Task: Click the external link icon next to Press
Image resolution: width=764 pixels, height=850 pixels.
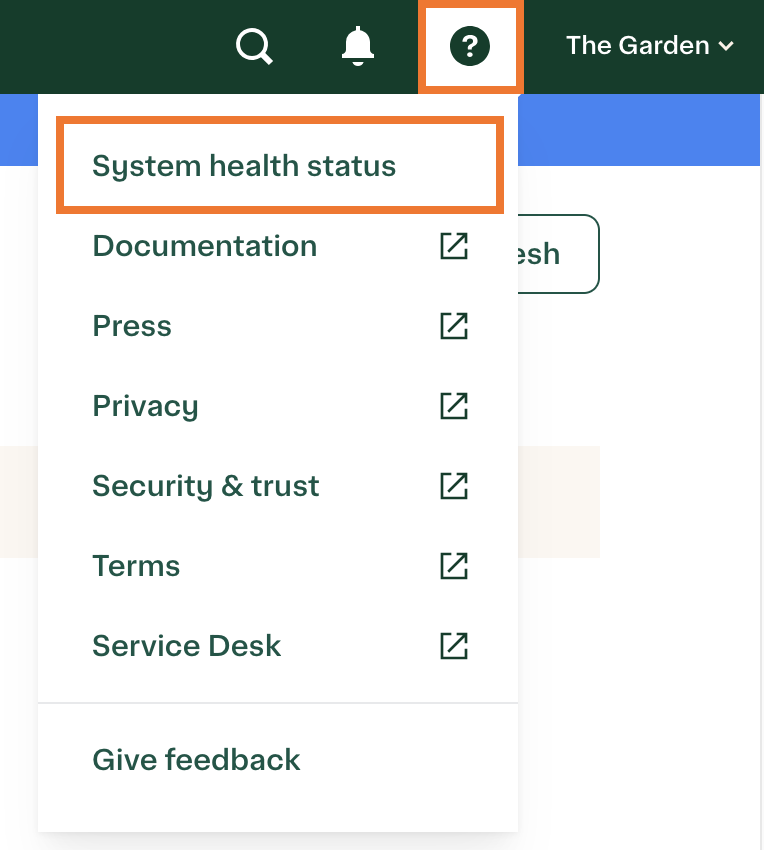Action: [454, 326]
